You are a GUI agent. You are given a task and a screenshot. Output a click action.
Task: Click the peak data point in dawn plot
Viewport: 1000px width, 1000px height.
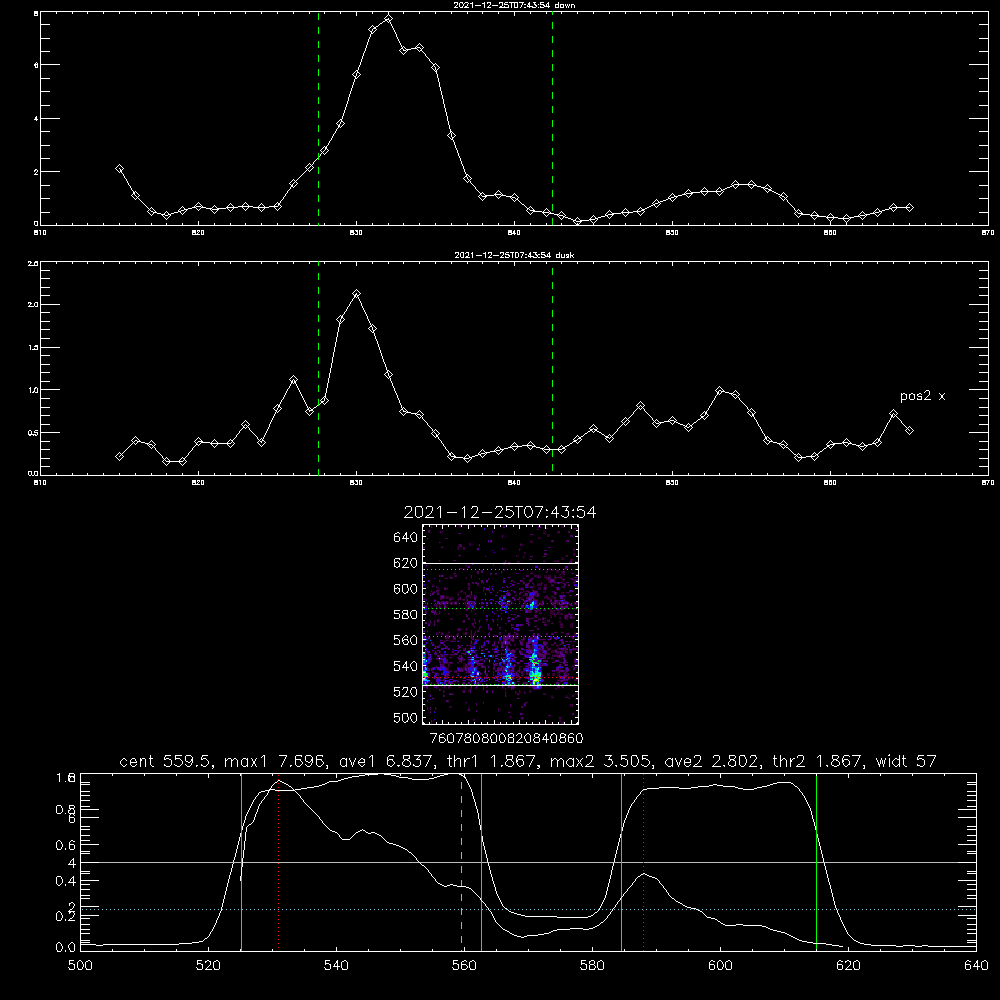point(388,18)
